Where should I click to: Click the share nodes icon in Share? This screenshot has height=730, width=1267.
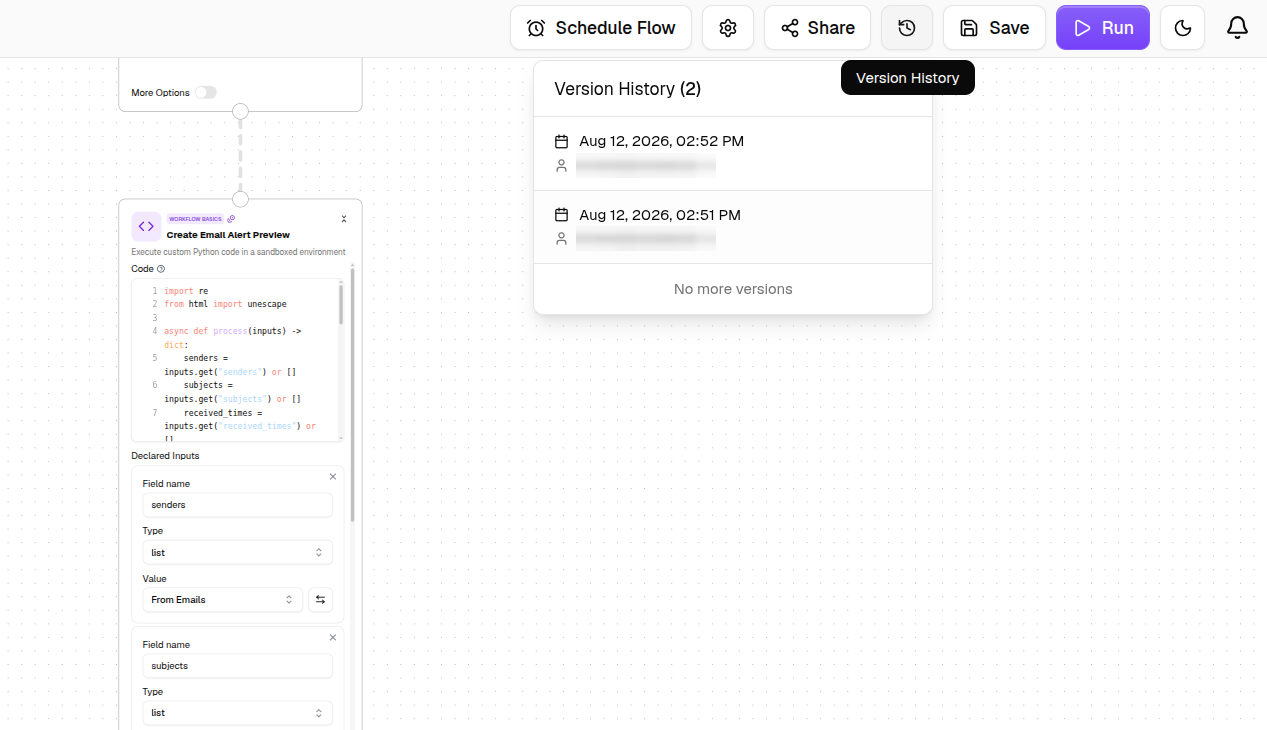pyautogui.click(x=790, y=28)
